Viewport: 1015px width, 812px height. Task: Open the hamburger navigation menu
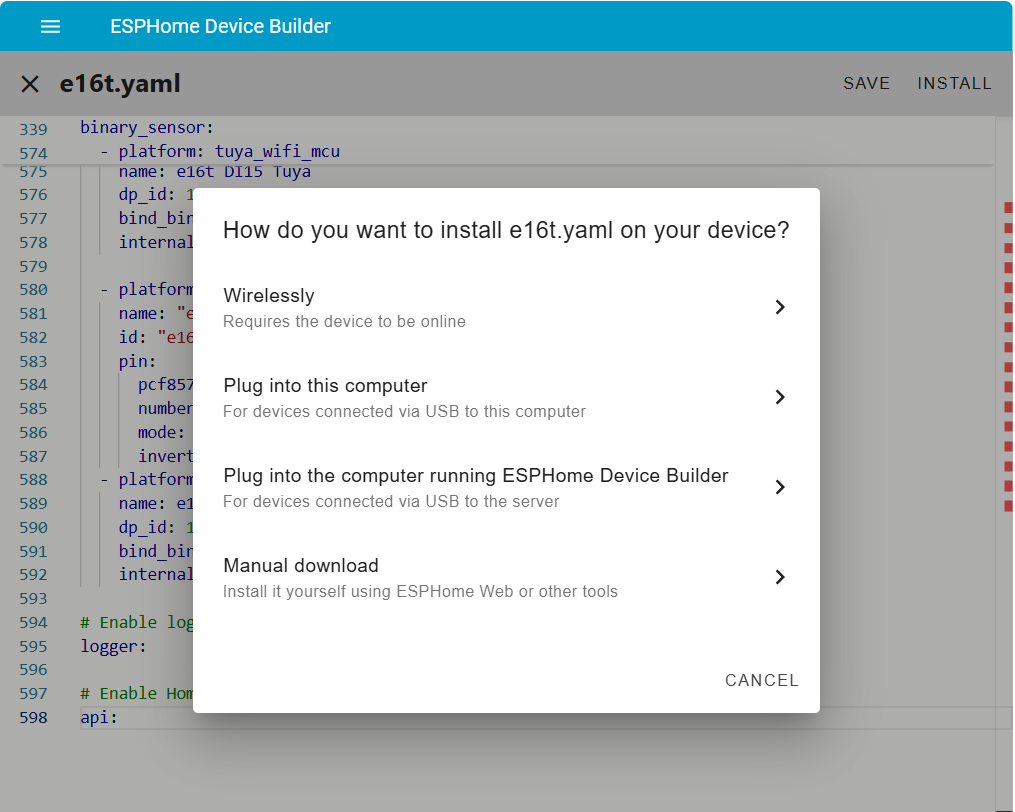pos(50,27)
